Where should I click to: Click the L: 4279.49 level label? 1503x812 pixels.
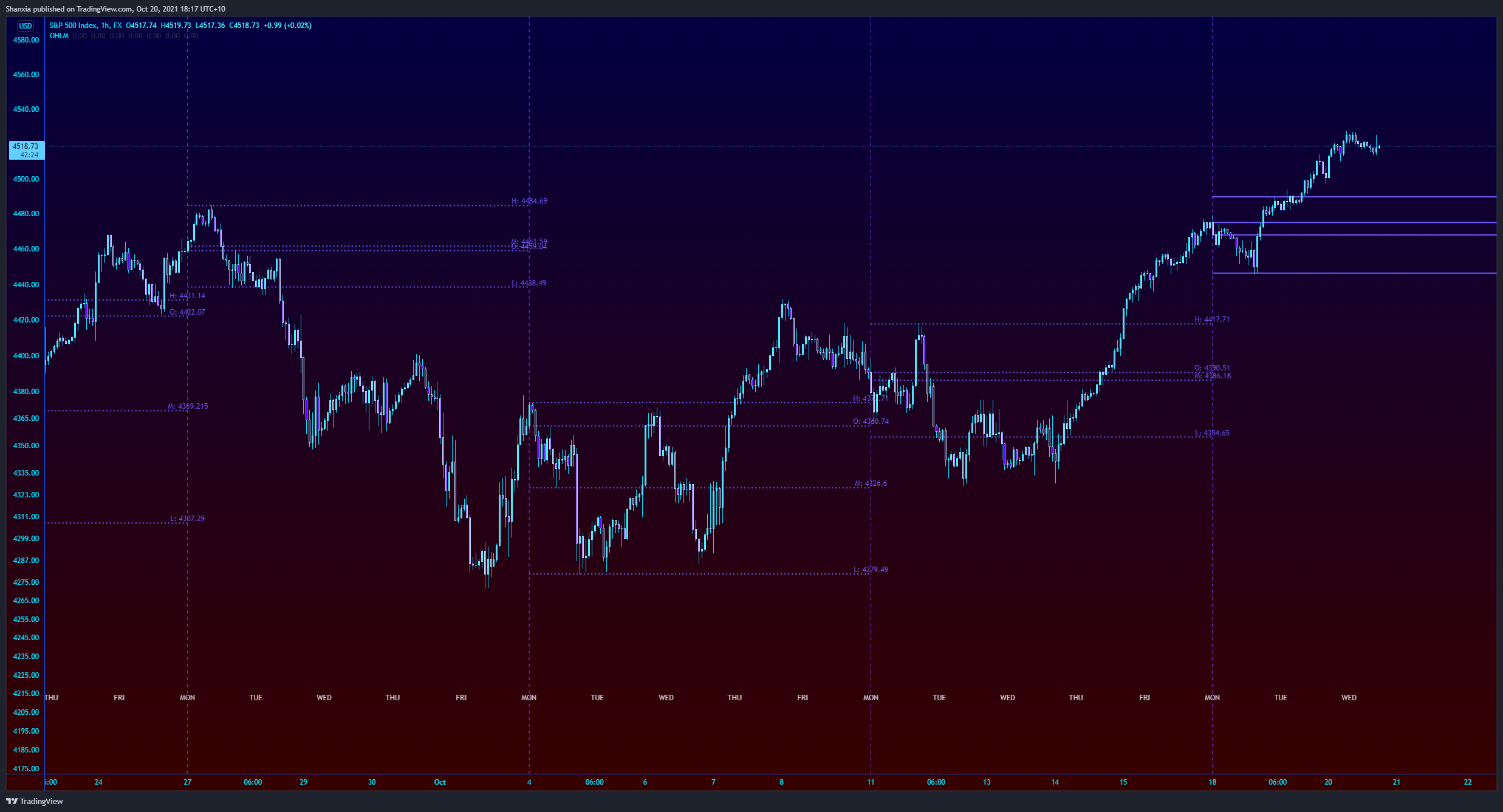[871, 570]
